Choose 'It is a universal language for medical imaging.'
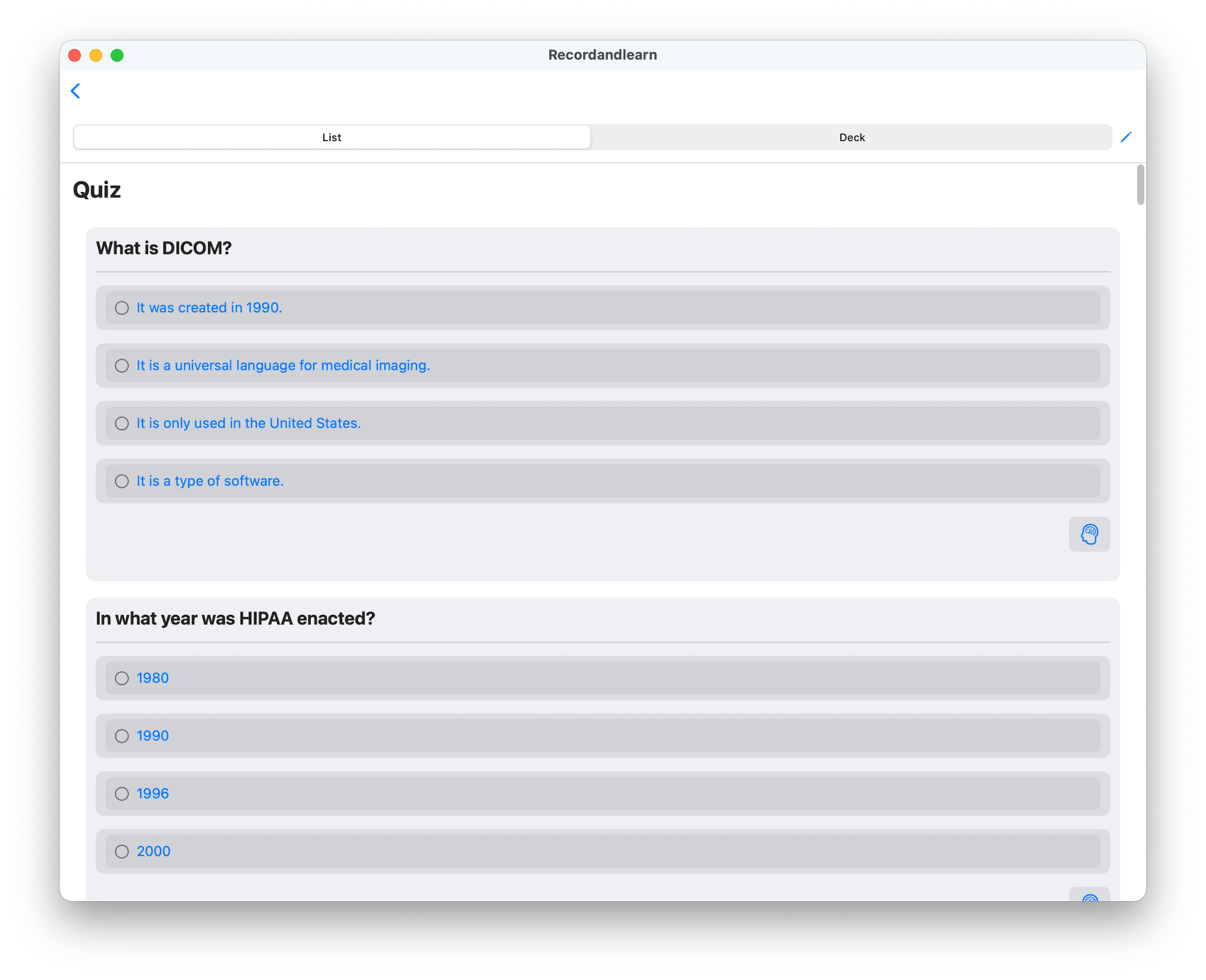The height and width of the screenshot is (980, 1206). tap(602, 366)
